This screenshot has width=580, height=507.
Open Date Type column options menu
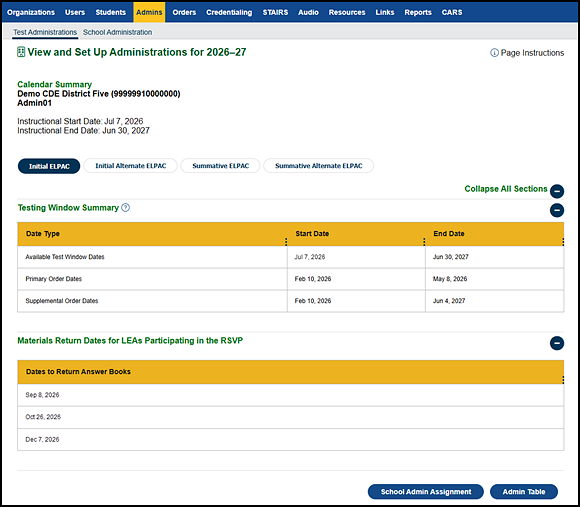[286, 242]
